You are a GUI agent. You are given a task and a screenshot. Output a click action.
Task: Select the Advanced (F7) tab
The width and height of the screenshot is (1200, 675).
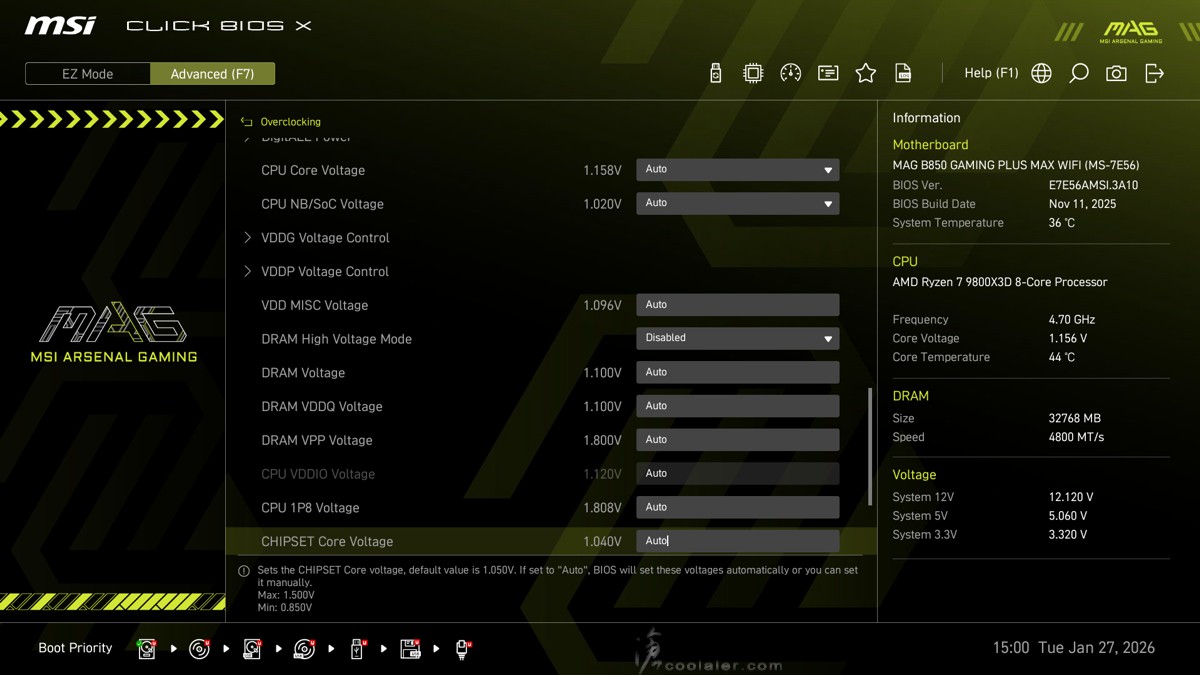click(212, 74)
